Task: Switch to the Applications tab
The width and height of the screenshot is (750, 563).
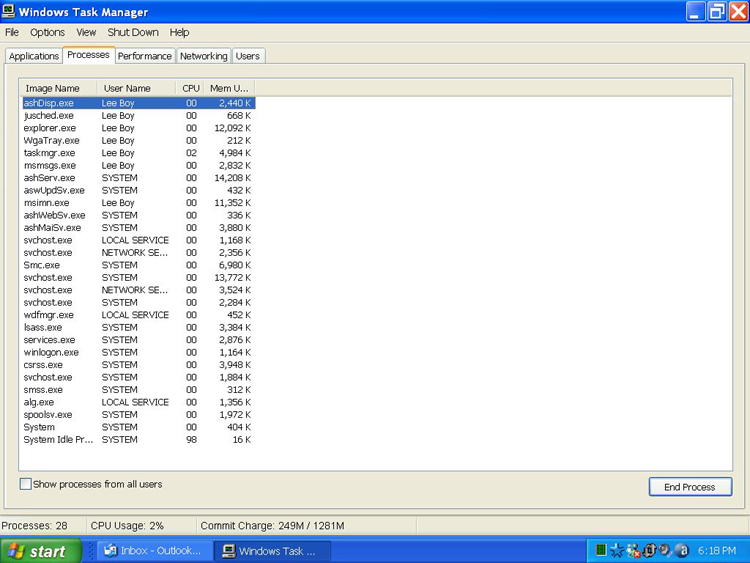Action: click(34, 56)
